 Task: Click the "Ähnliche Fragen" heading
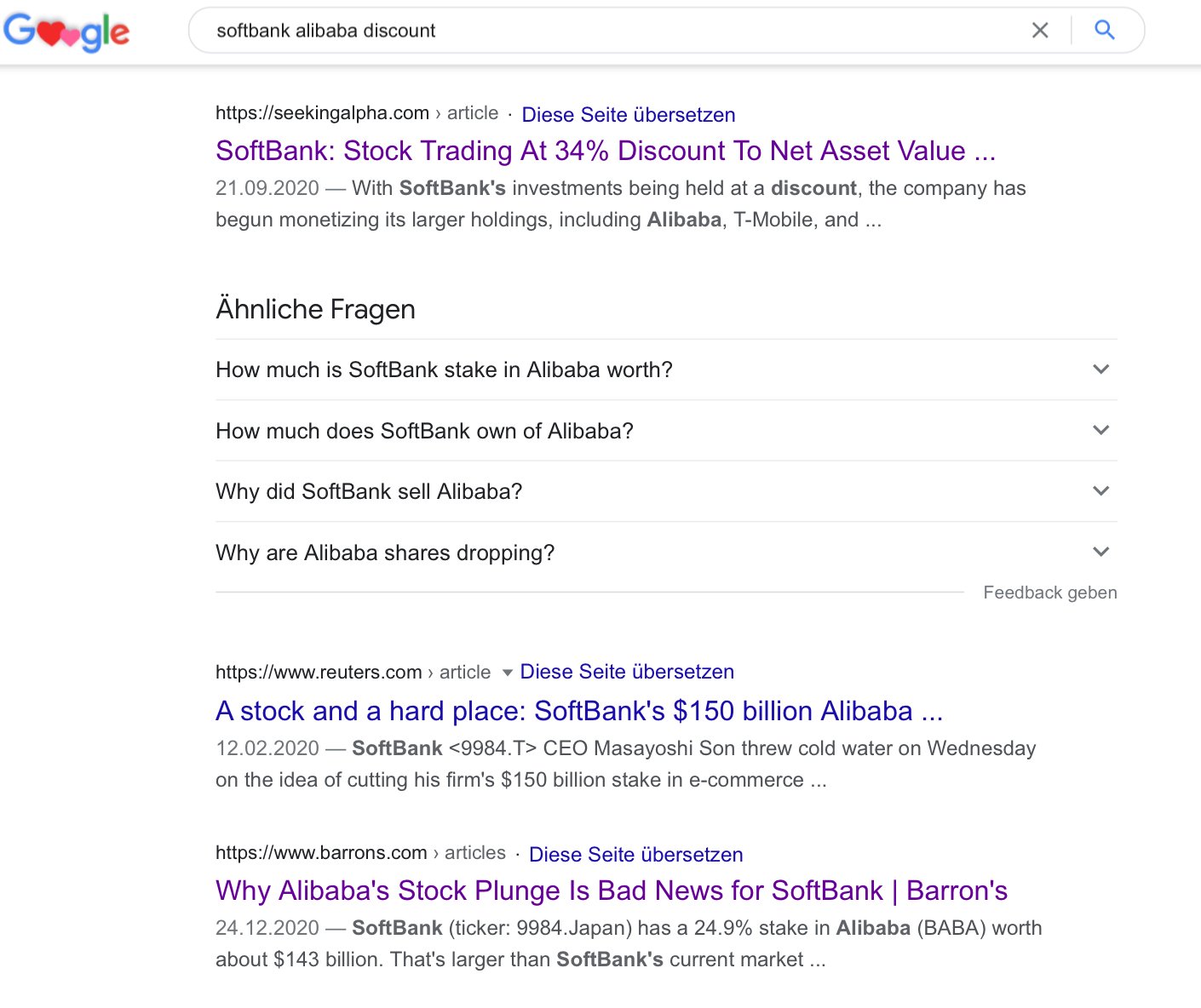(315, 309)
